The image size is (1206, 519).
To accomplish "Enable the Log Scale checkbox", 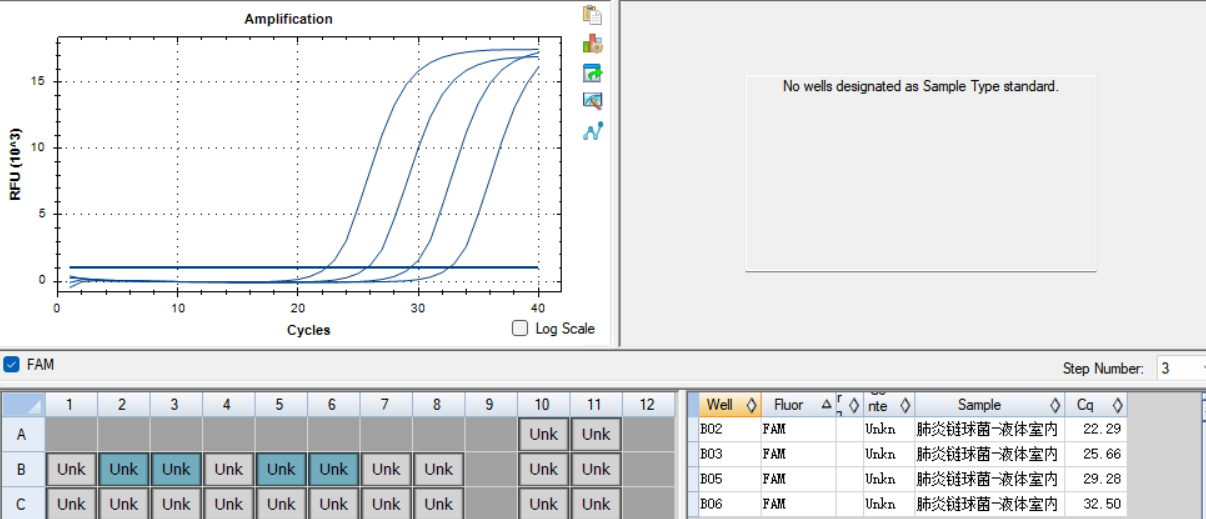I will [520, 328].
